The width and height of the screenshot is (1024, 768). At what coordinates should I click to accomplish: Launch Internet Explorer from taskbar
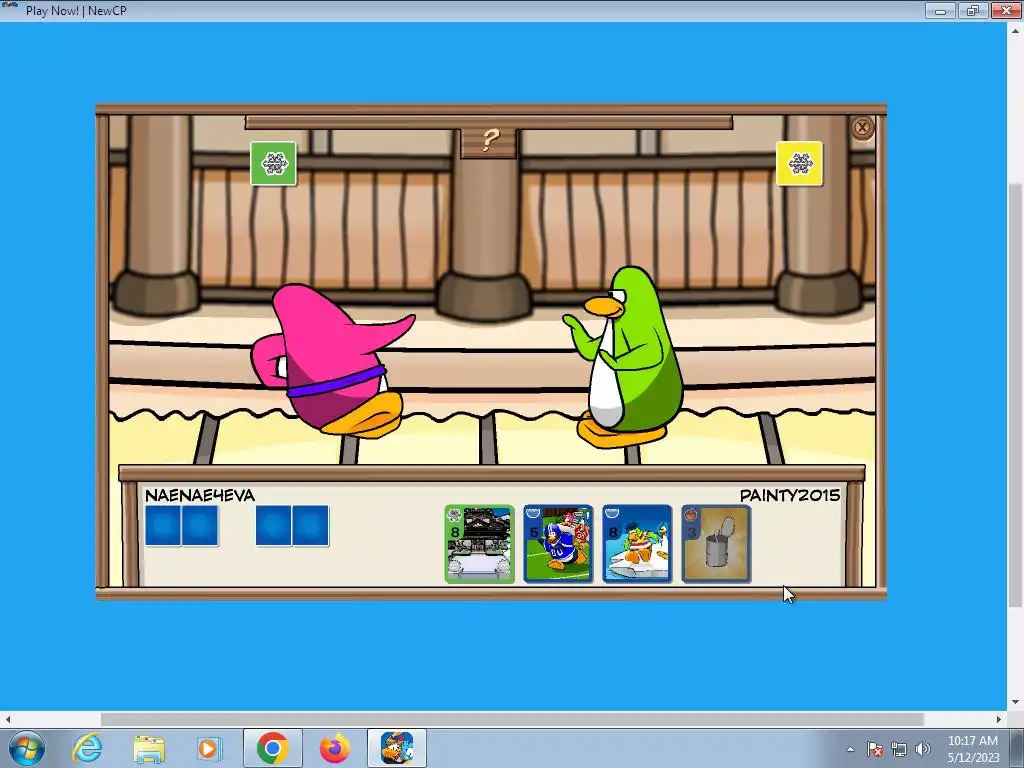point(87,748)
